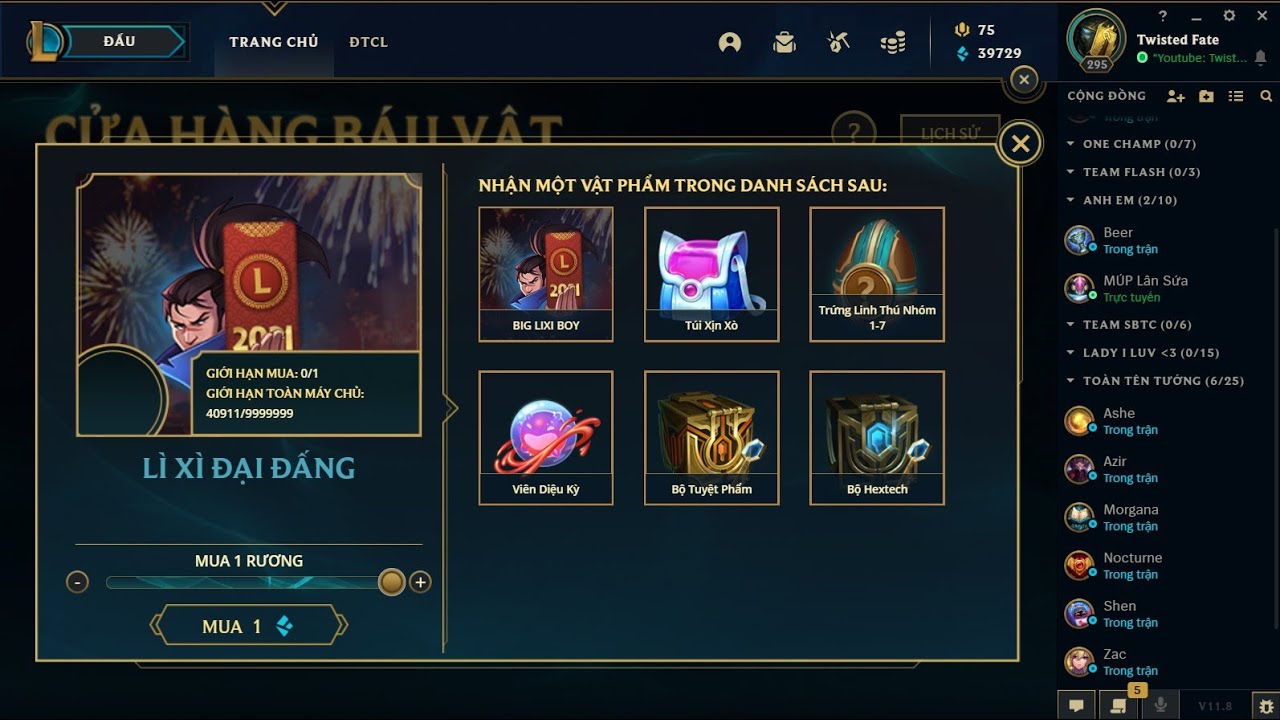This screenshot has height=720, width=1280.
Task: Switch to the TRANG CHỦ tab
Action: pyautogui.click(x=274, y=42)
